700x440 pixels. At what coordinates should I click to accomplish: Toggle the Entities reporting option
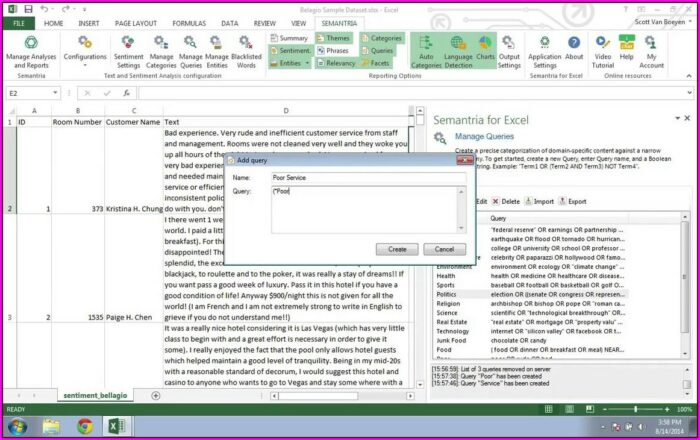pos(286,63)
